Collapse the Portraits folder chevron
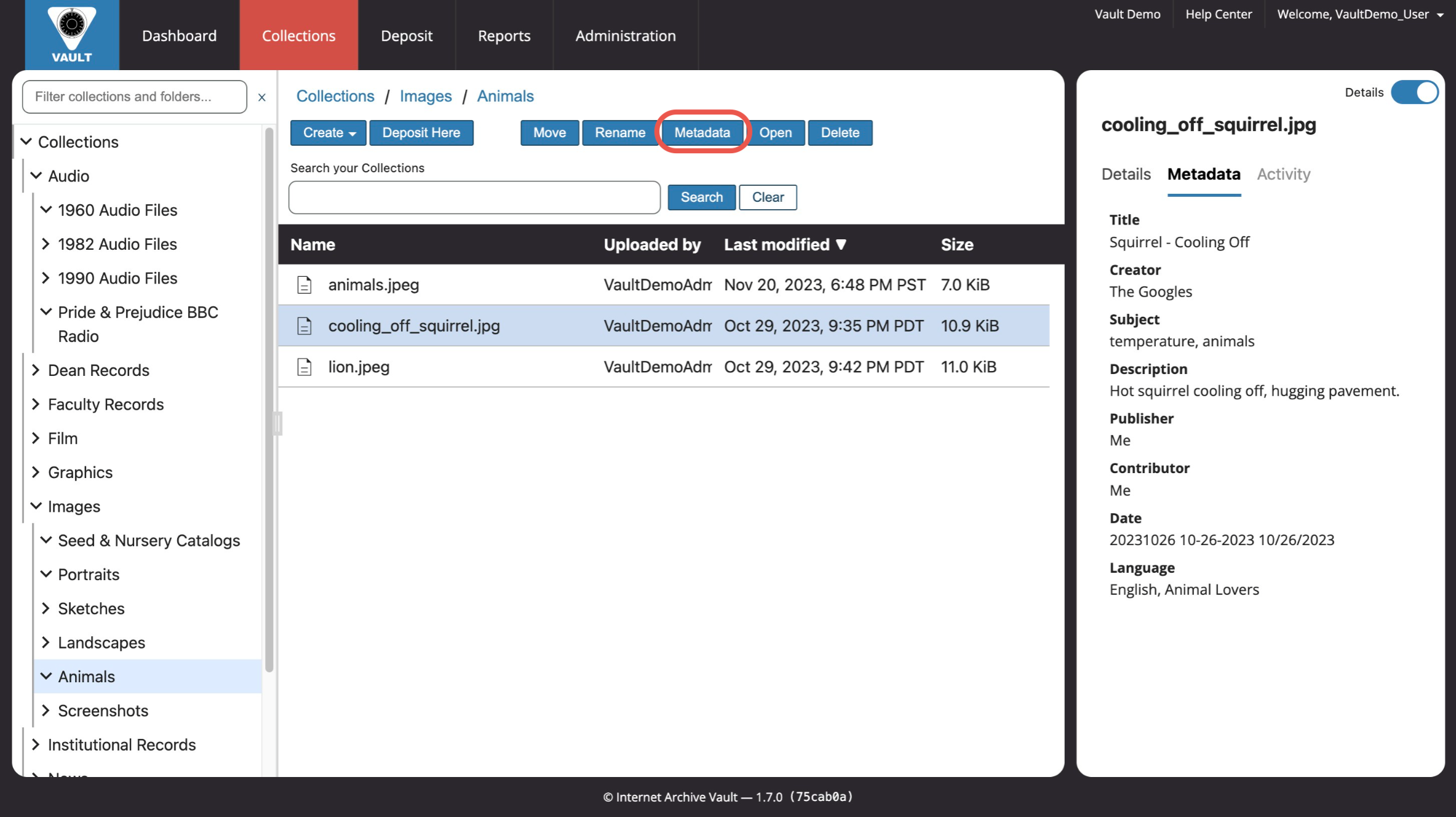Viewport: 1456px width, 817px height. (x=46, y=574)
